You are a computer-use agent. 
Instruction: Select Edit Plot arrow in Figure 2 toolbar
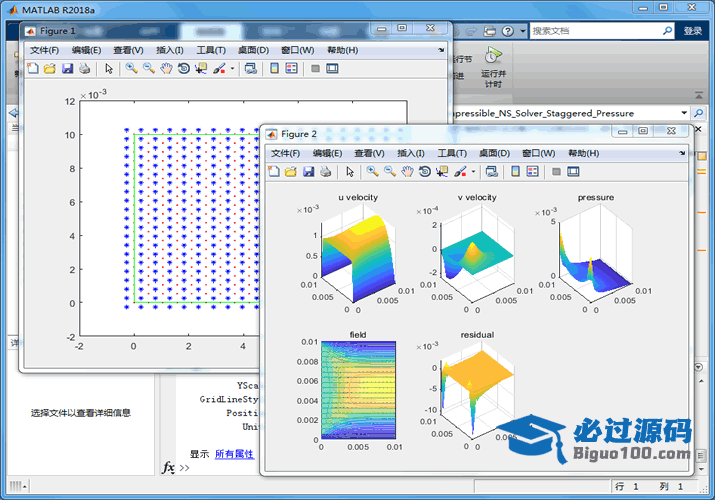pos(350,171)
